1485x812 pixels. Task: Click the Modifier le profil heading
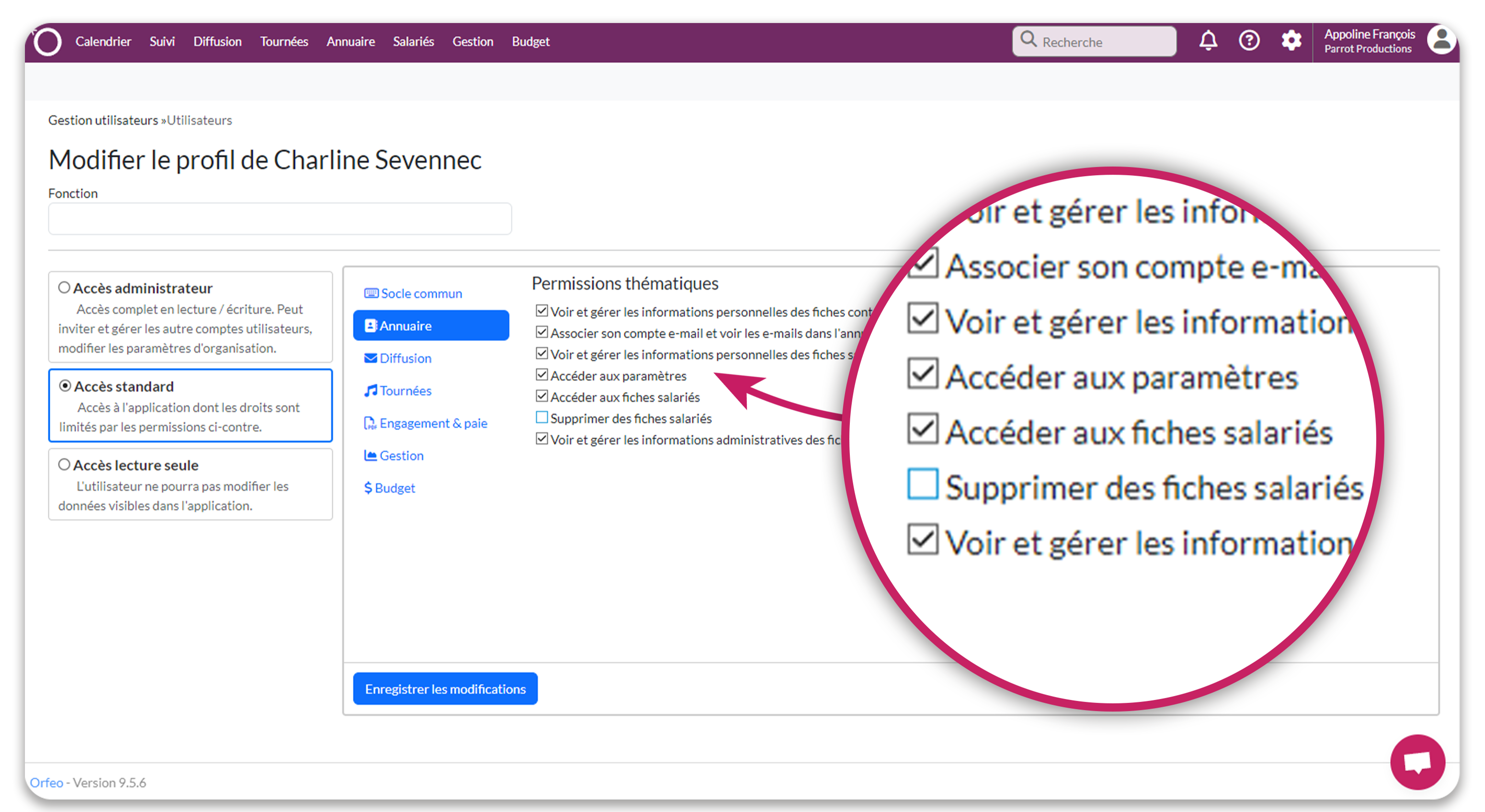pos(264,159)
